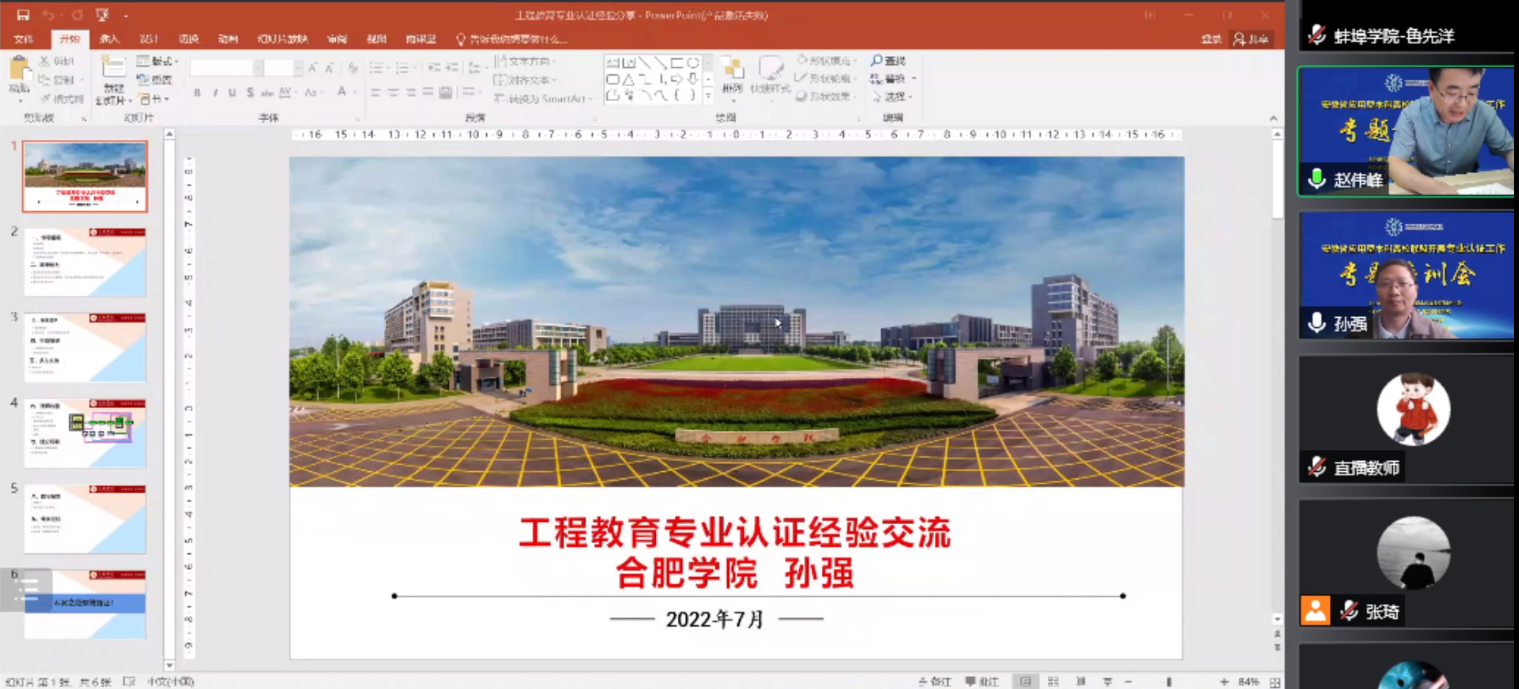The width and height of the screenshot is (1519, 689).
Task: Toggle Bold text formatting
Action: [x=197, y=93]
